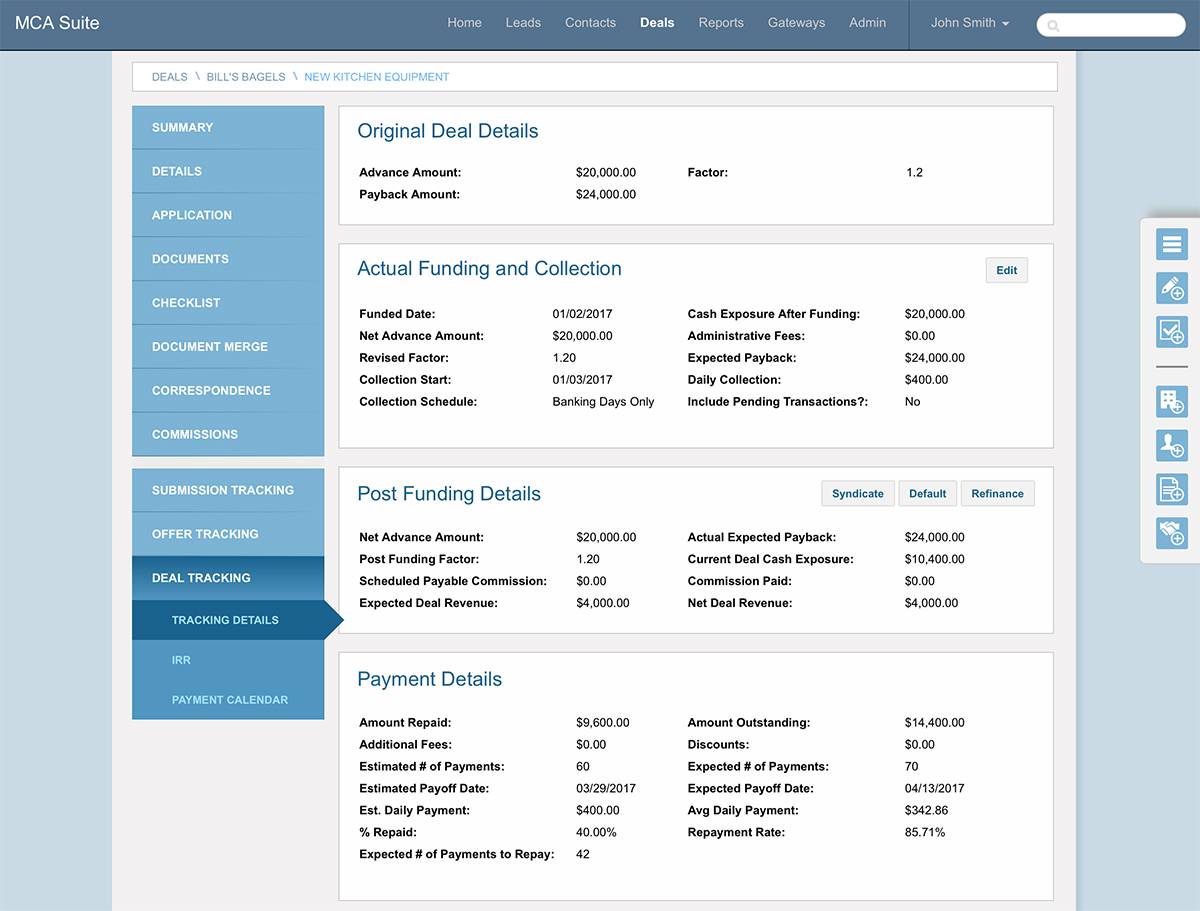Open the APPLICATION sidebar tab
Image resolution: width=1200 pixels, height=911 pixels.
coord(228,215)
